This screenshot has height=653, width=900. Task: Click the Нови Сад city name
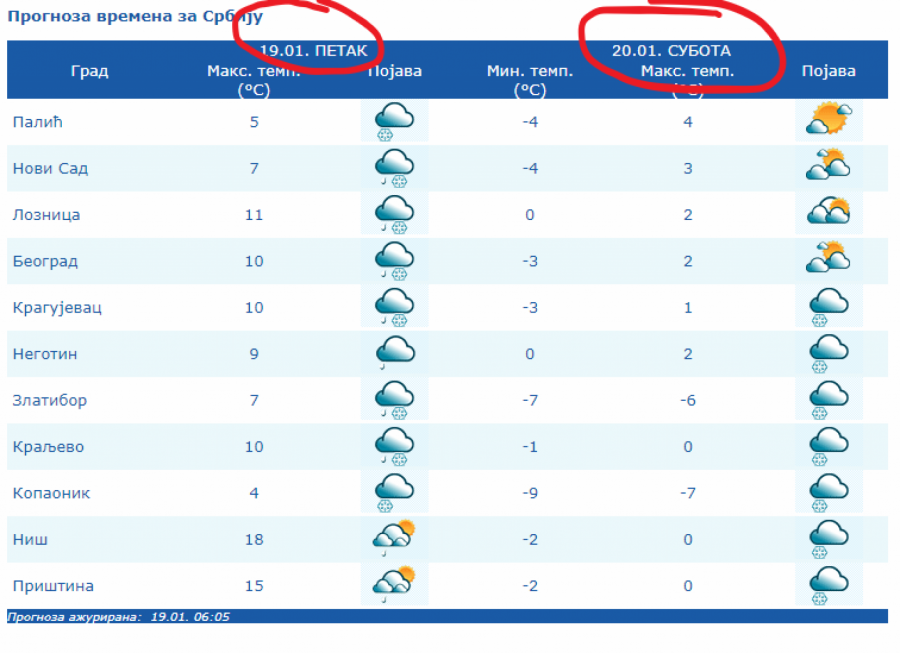coord(50,168)
